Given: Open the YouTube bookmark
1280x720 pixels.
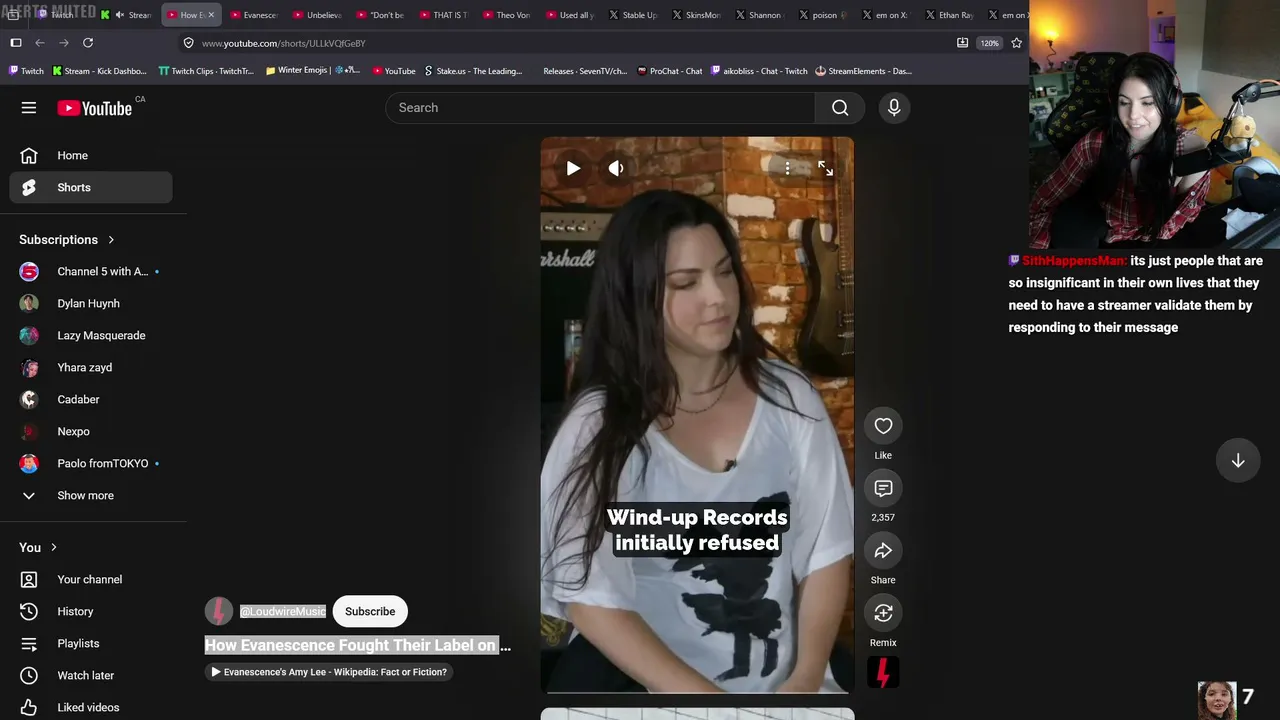Looking at the screenshot, I should pos(394,71).
